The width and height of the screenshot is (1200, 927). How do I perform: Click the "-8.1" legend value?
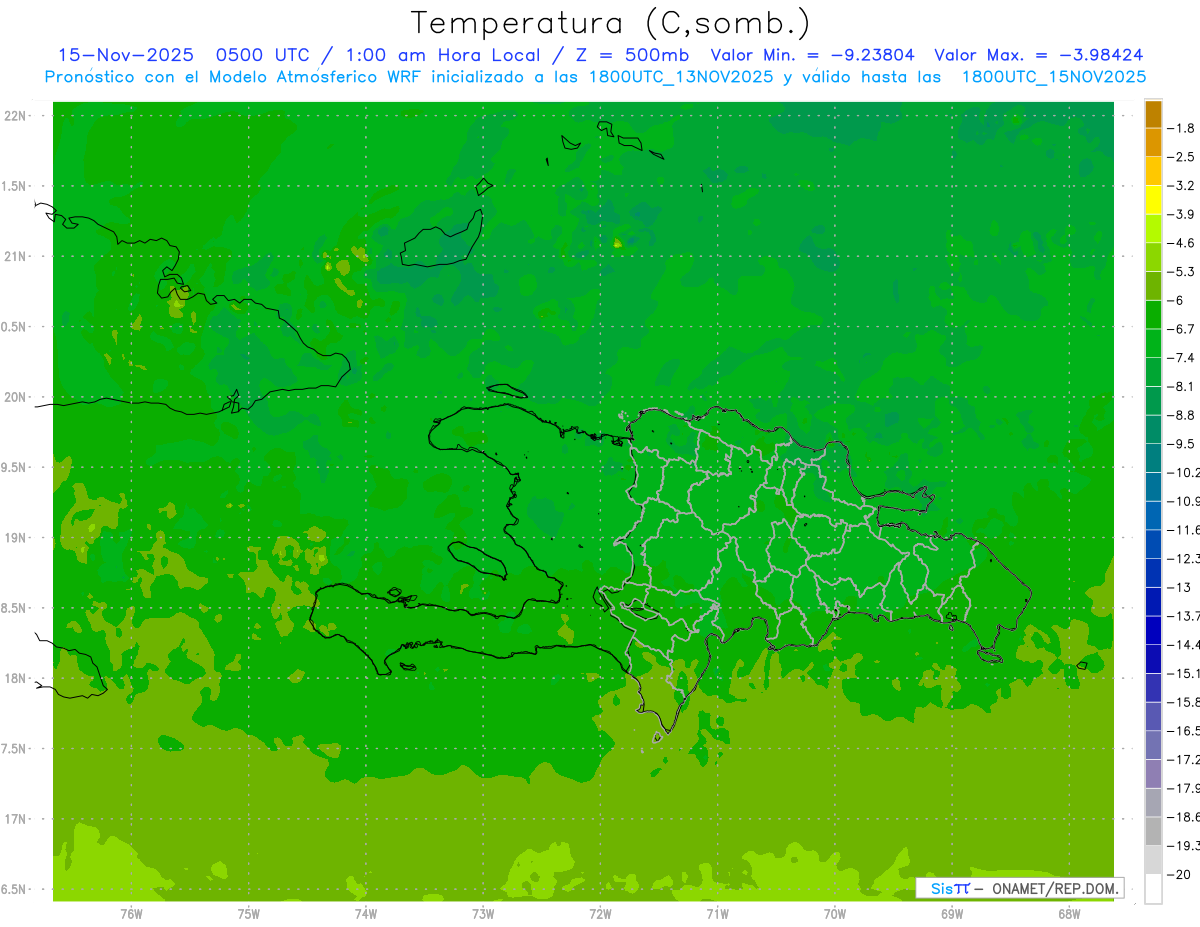point(1181,386)
